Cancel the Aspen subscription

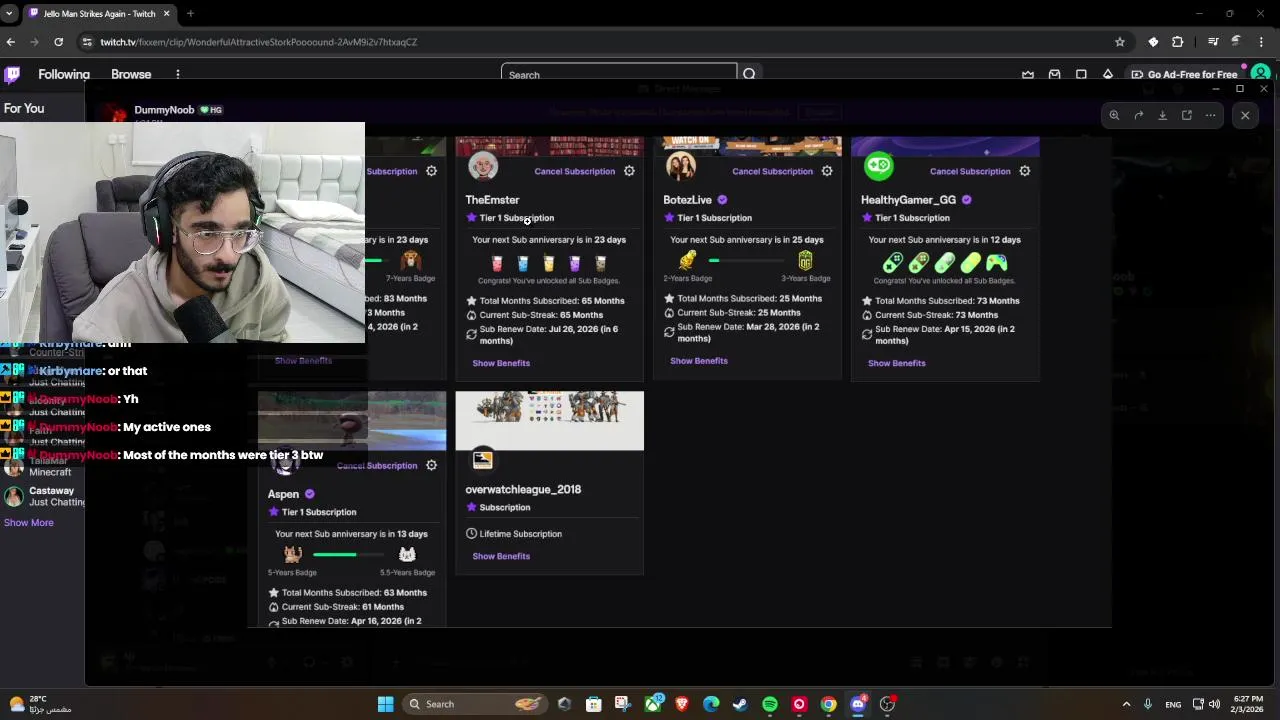[x=377, y=465]
